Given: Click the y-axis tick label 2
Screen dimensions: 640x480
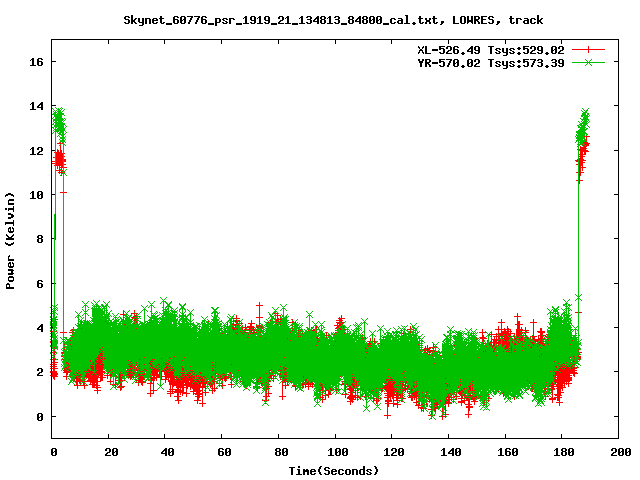Looking at the screenshot, I should [40, 372].
